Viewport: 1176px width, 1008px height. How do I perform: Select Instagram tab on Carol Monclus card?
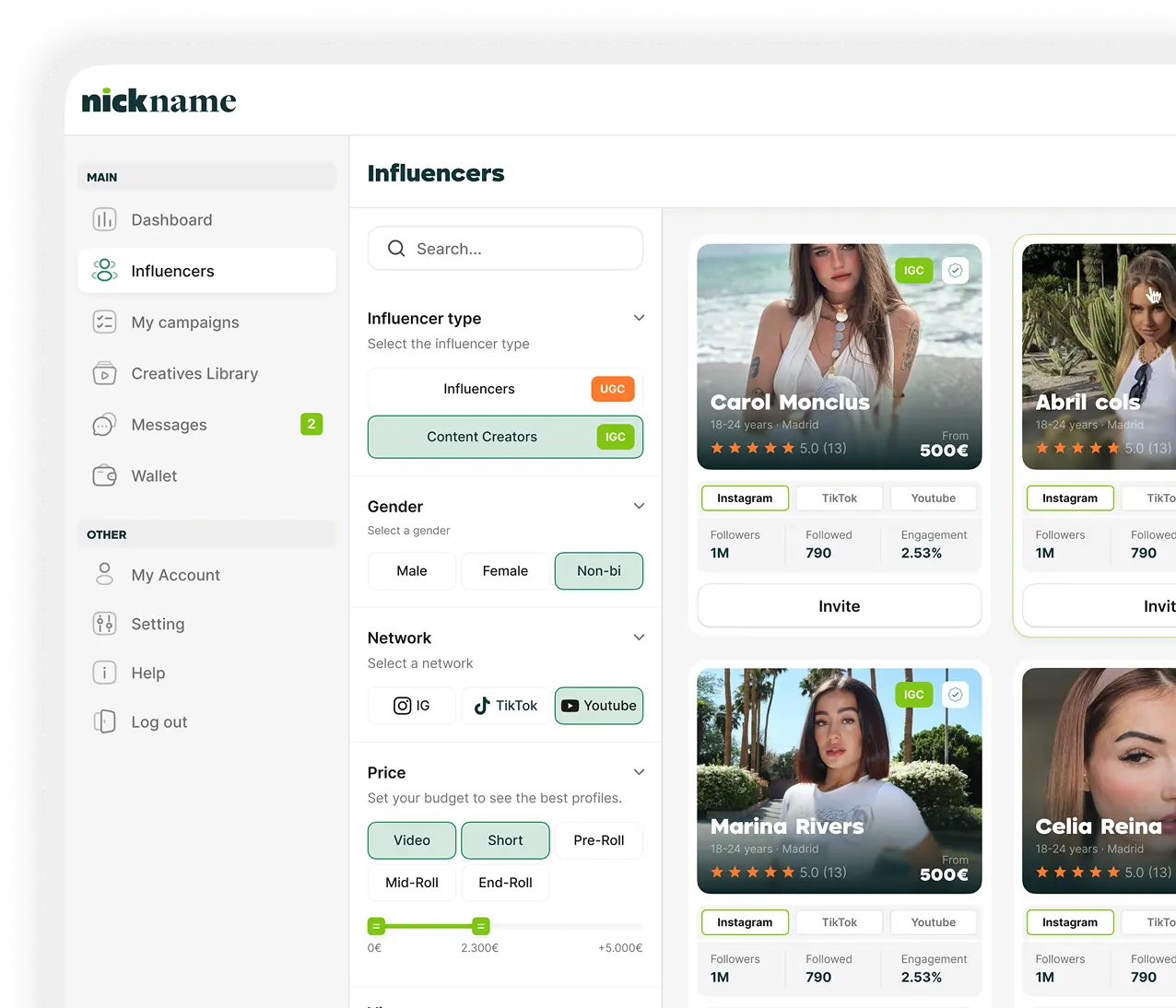click(x=745, y=498)
